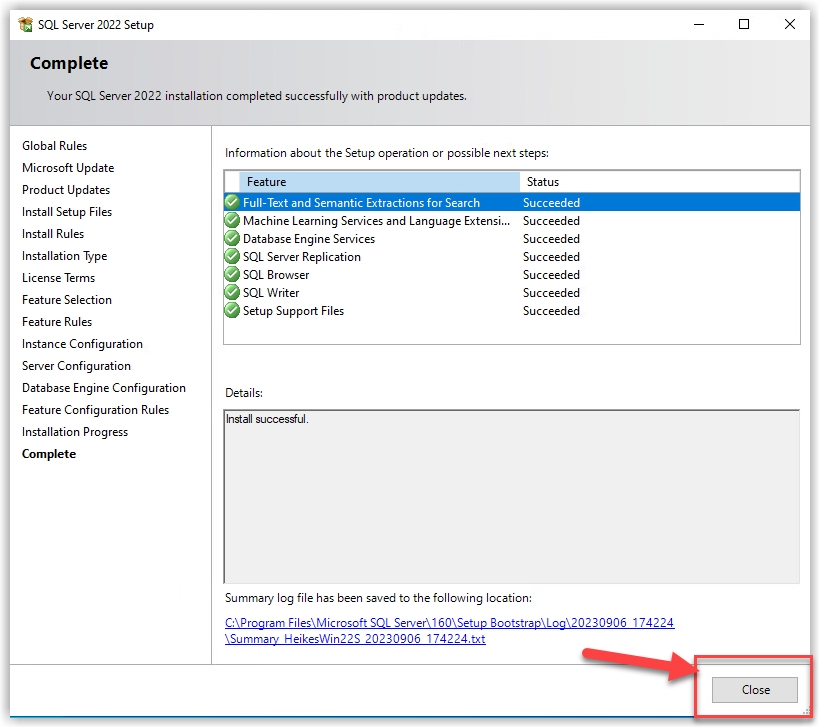Click Feature Rules step

click(57, 322)
